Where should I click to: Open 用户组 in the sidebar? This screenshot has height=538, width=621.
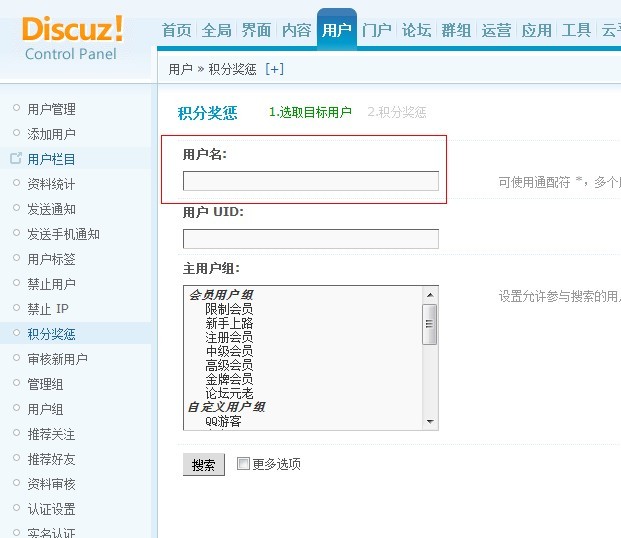[46, 408]
